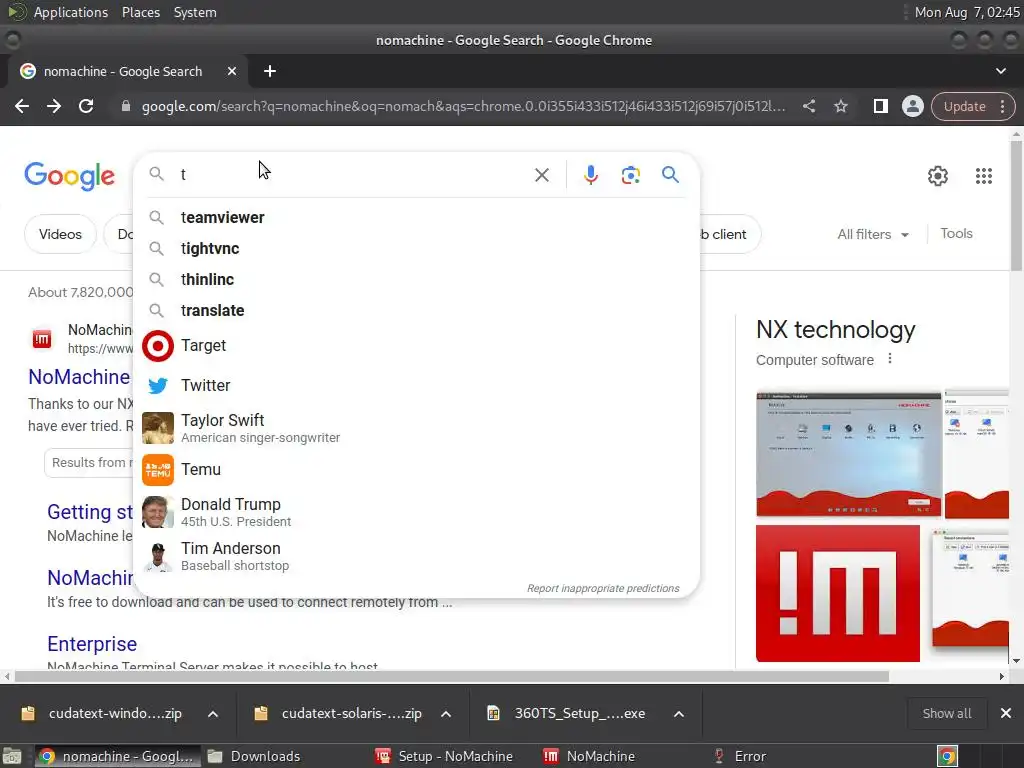Open the Applications menu

(71, 12)
